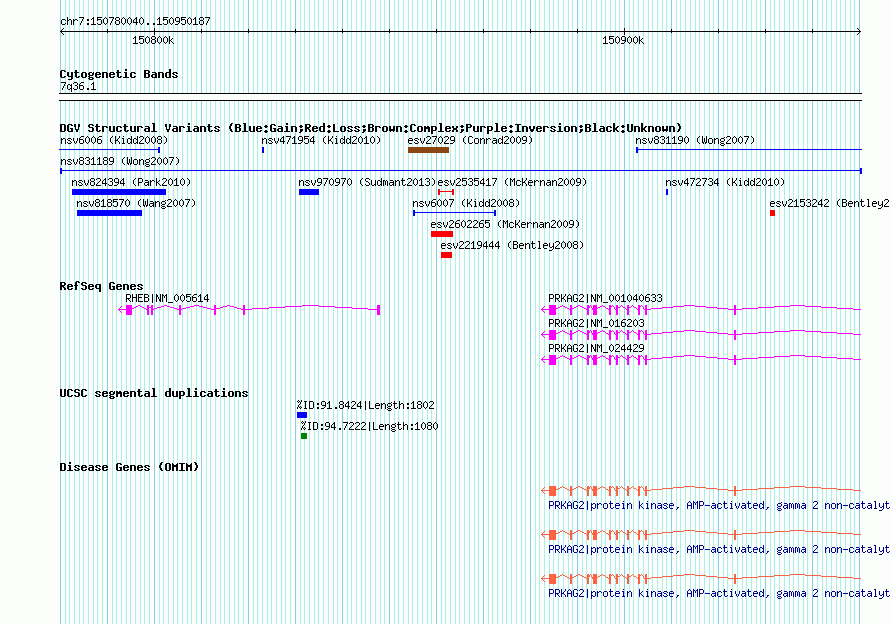Click the brown esv27029 complex variant bar

point(429,150)
